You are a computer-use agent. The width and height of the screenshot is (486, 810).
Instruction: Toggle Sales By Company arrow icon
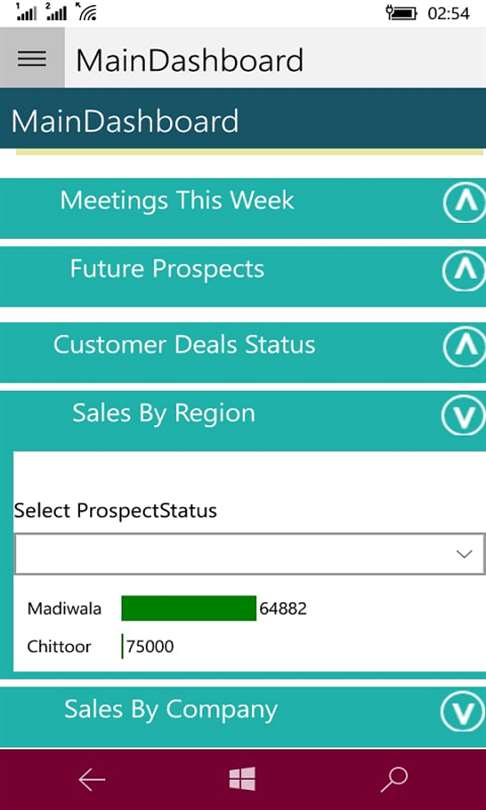point(463,711)
